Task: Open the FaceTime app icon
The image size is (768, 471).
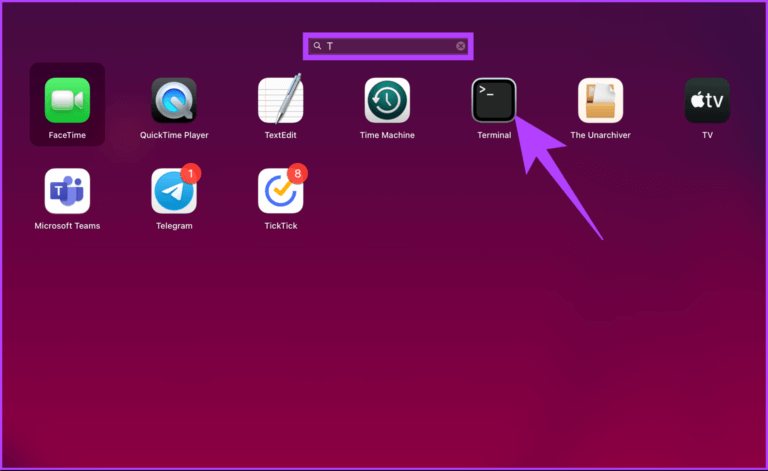Action: 67,100
